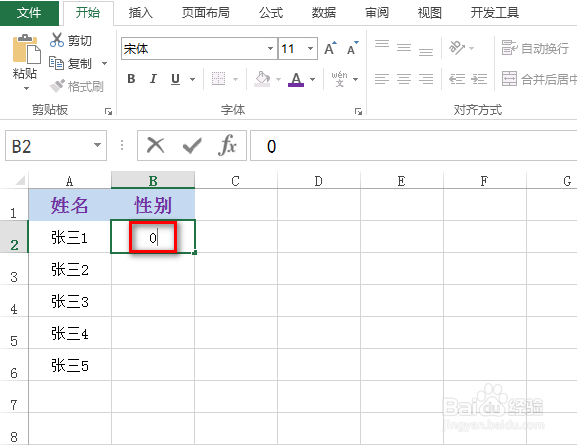Screen dimensions: 577x445
Task: Toggle wrap text 自动换行
Action: coord(536,48)
